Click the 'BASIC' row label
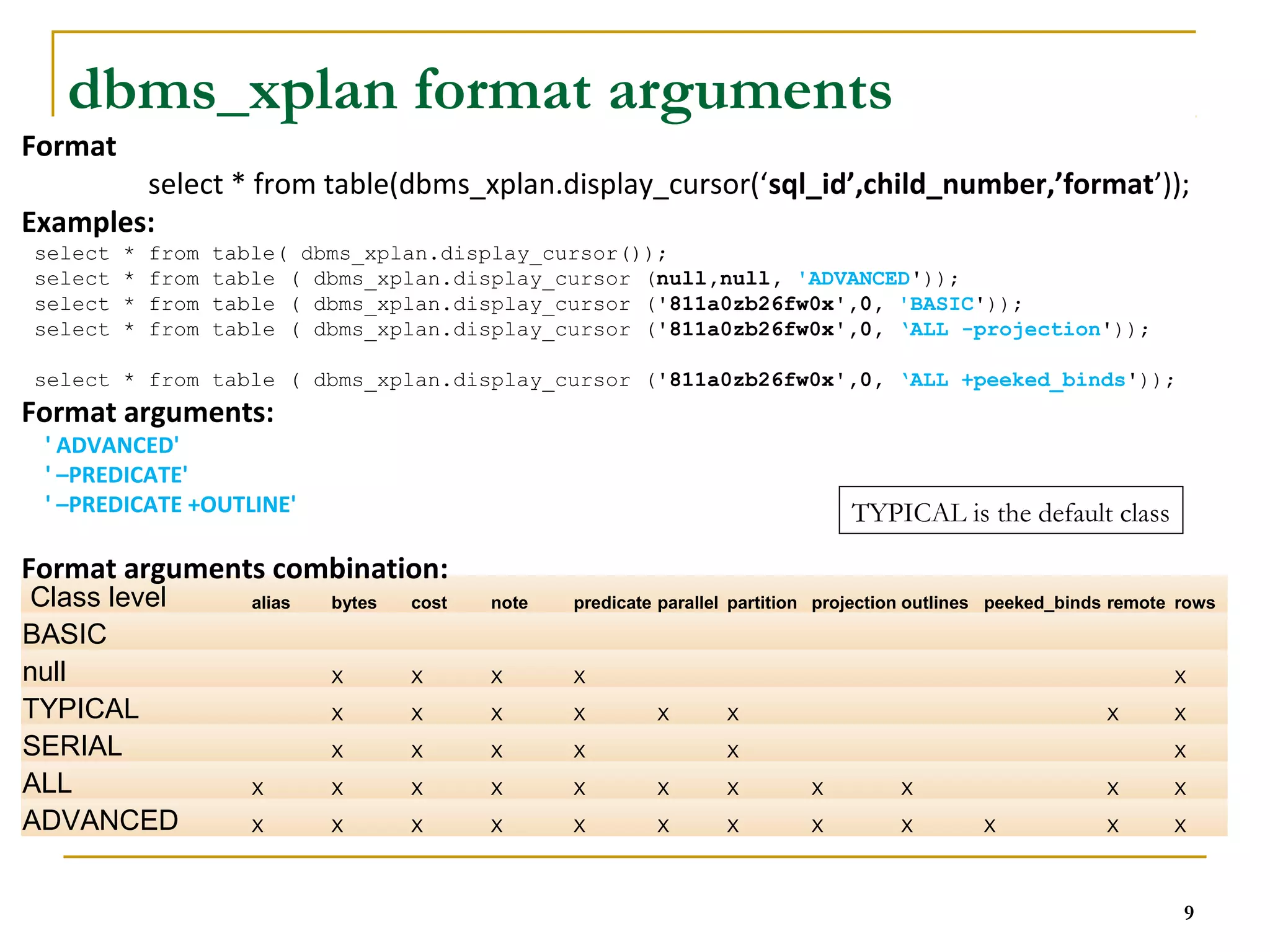The height and width of the screenshot is (952, 1270). pos(64,635)
